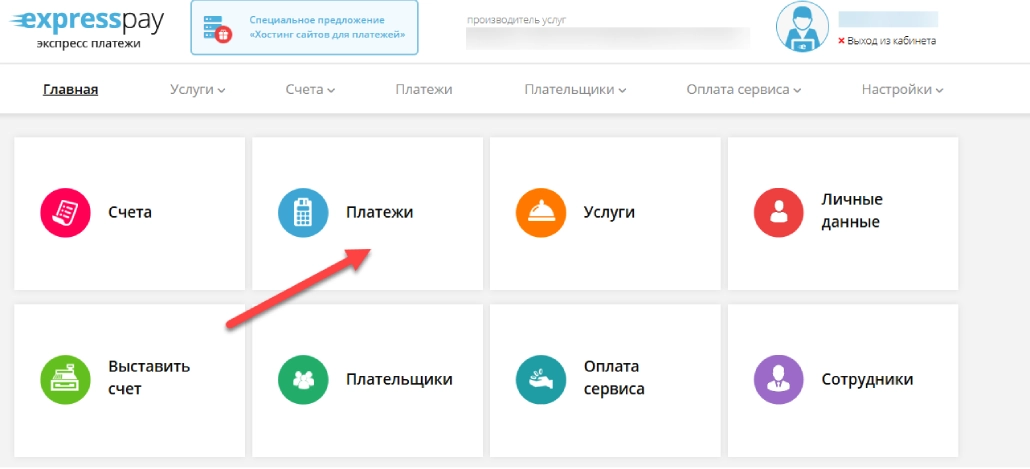This screenshot has width=1030, height=469.
Task: Click the blurred username next to avatar
Action: tap(888, 19)
